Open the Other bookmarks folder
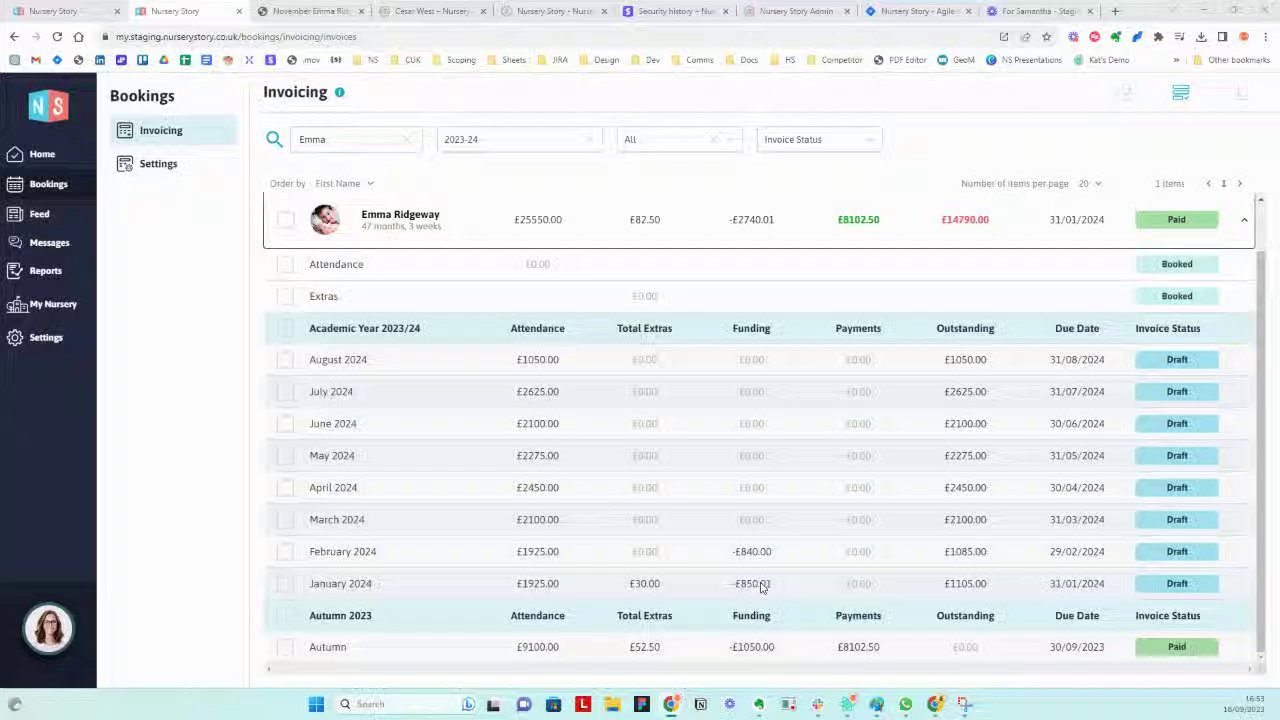 1230,60
